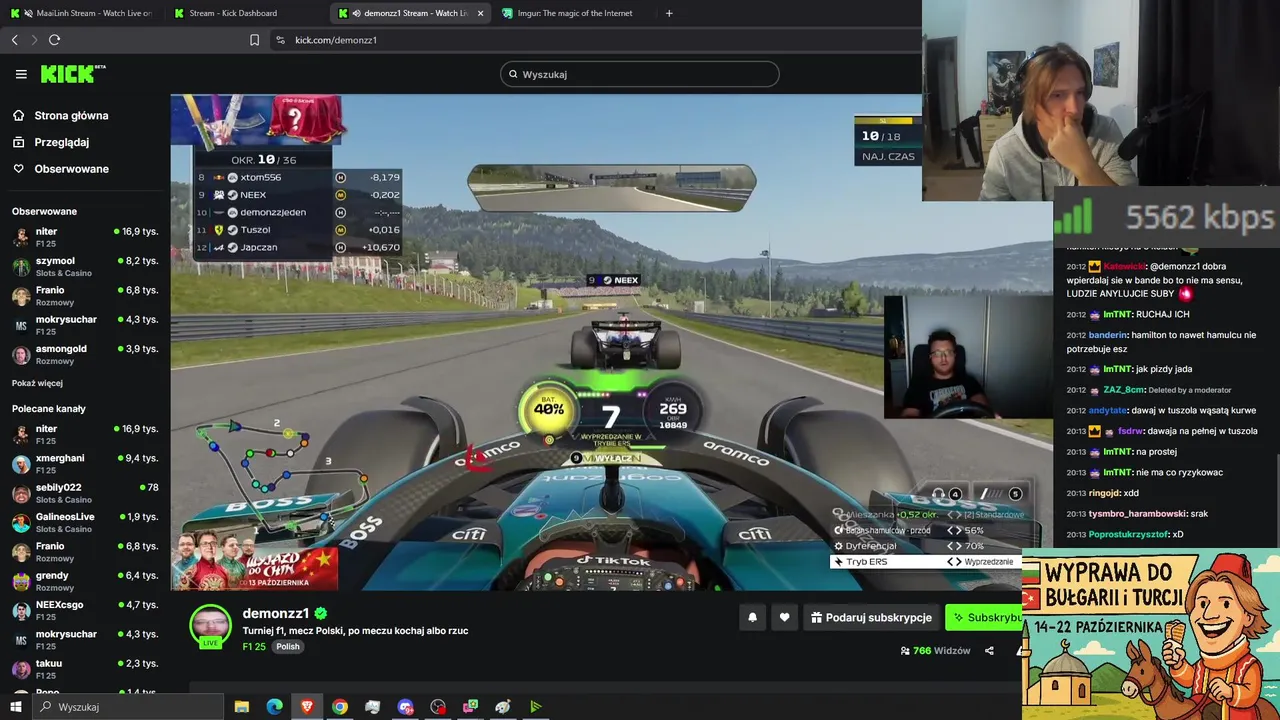Image resolution: width=1280 pixels, height=720 pixels.
Task: Open takuu recommended channel avatar
Action: pyautogui.click(x=21, y=669)
